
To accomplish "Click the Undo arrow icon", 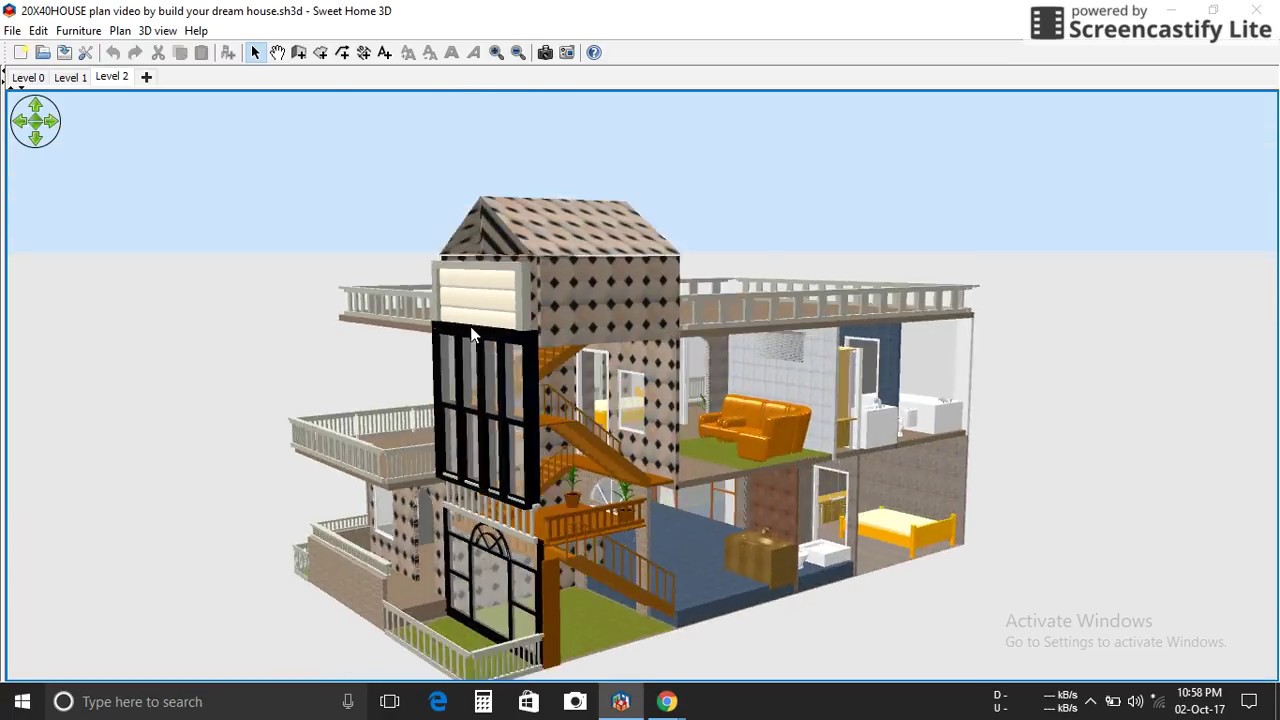I will [x=113, y=52].
